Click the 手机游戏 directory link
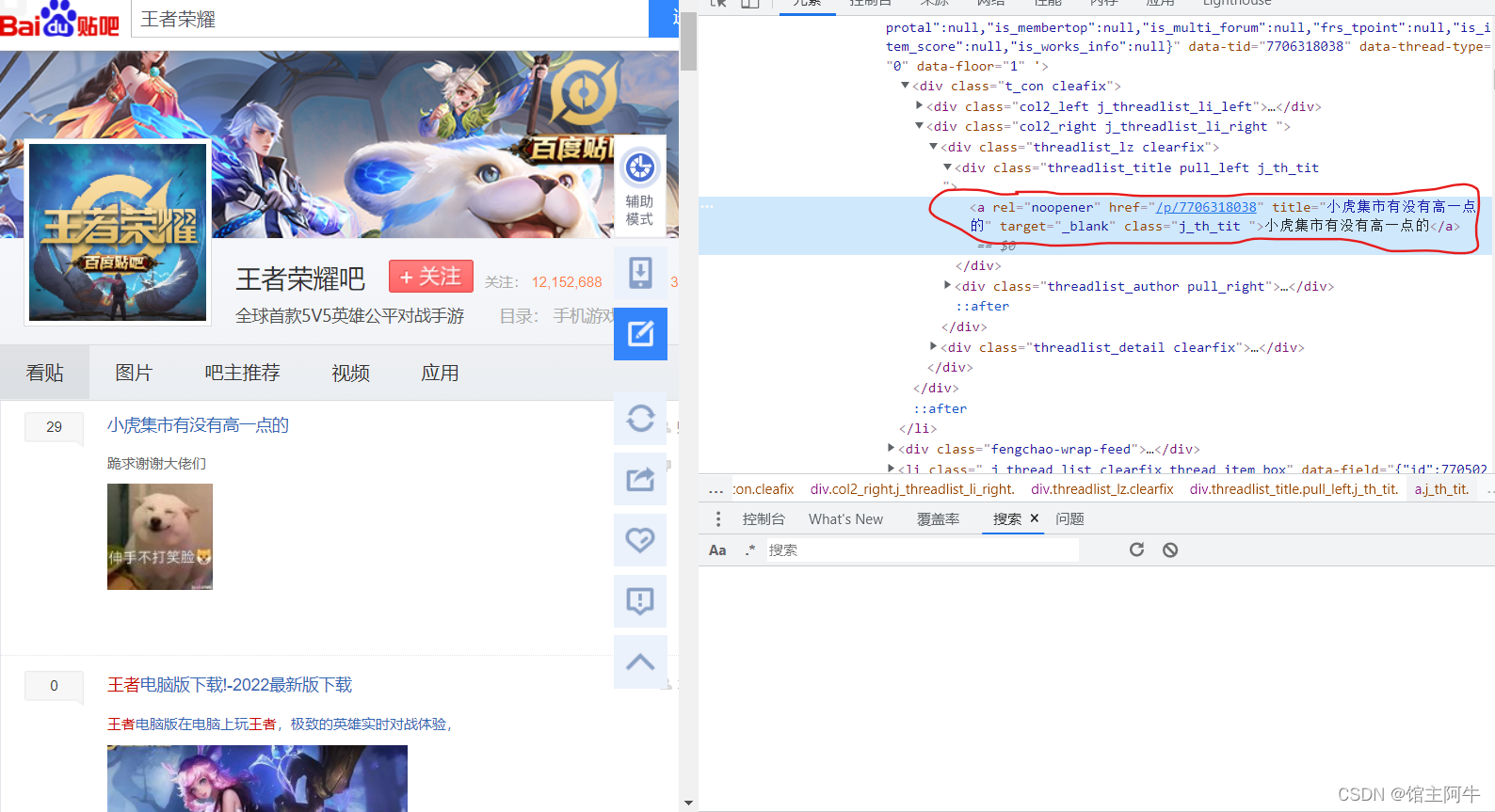 click(584, 316)
